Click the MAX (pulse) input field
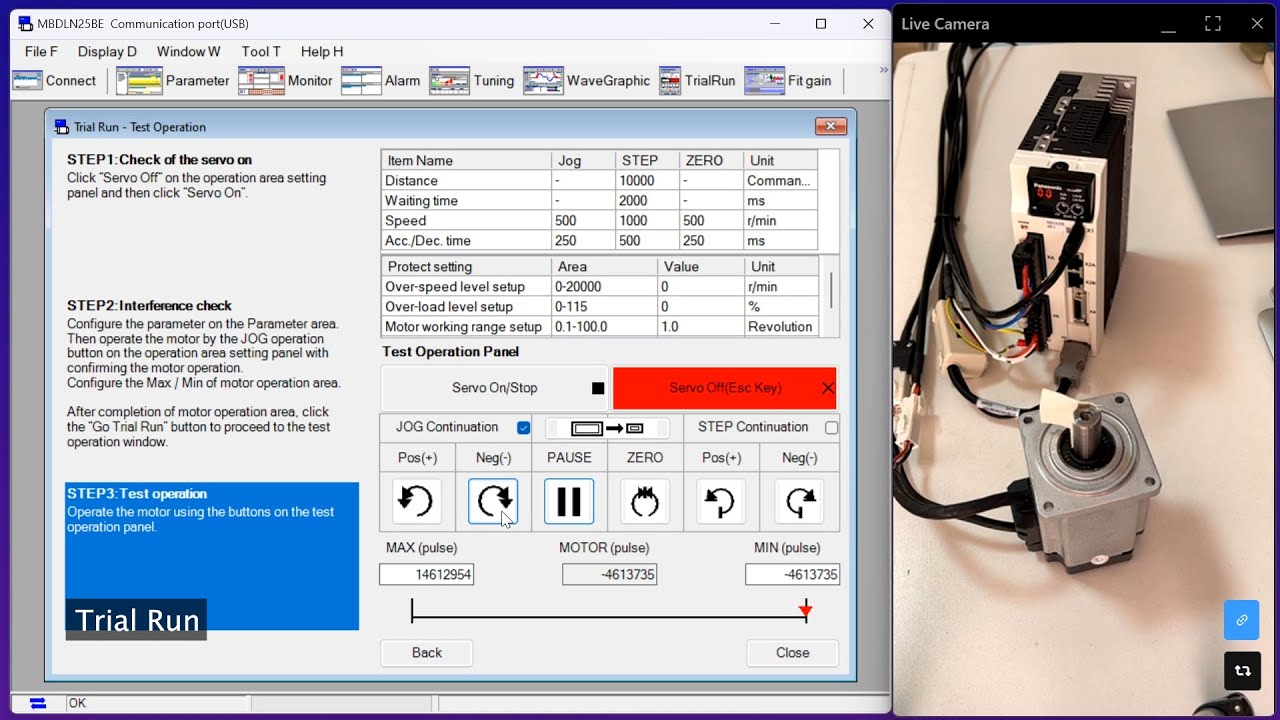Screen dimensions: 1280x720 (426, 574)
